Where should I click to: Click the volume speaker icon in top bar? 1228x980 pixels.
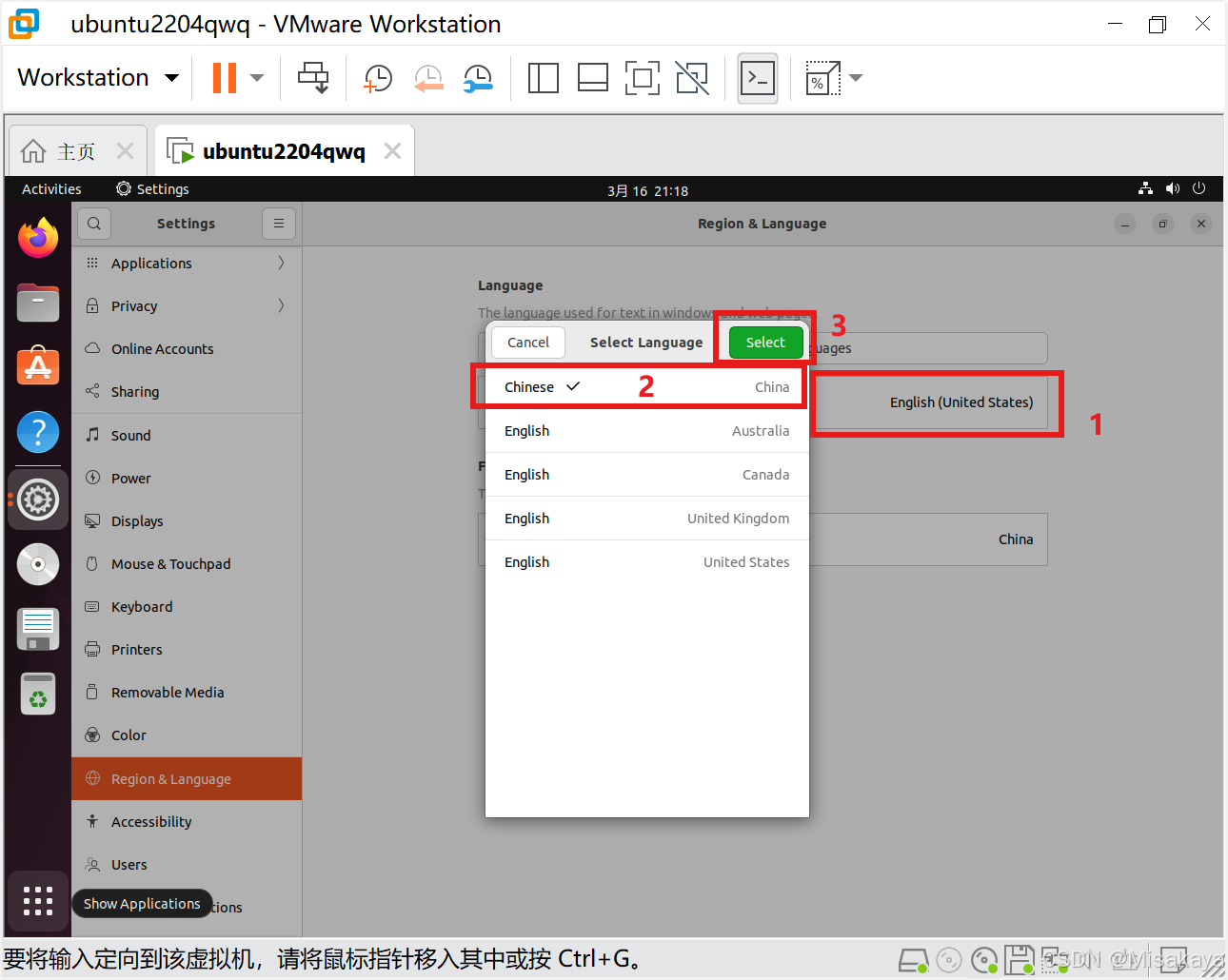point(1172,189)
